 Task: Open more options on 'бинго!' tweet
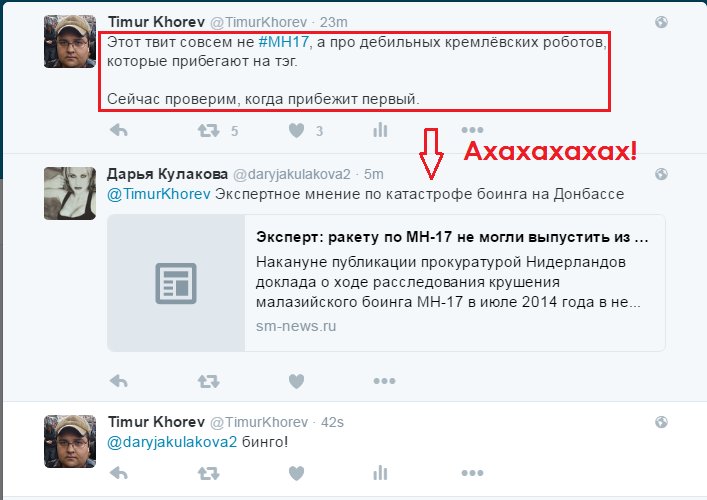tap(472, 473)
